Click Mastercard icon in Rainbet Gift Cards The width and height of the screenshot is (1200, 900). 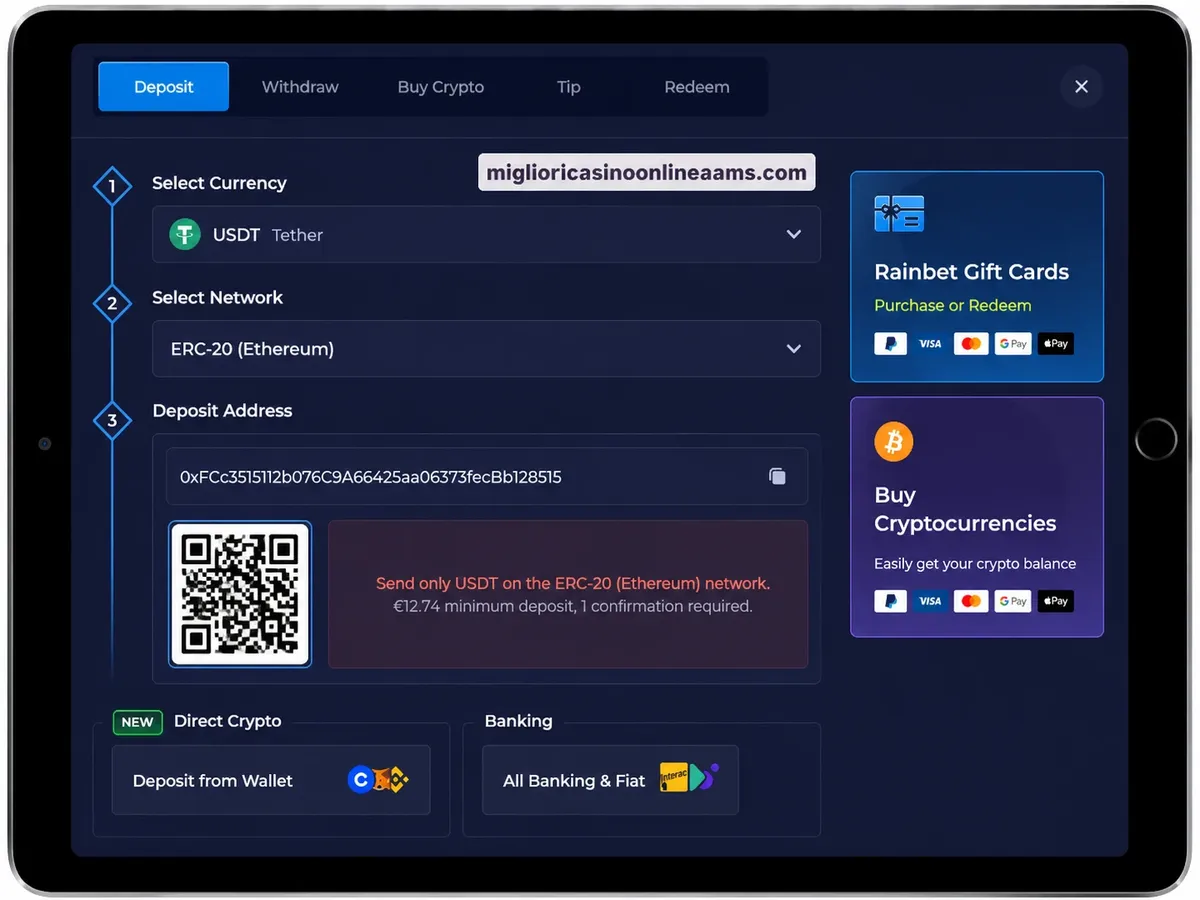(971, 344)
